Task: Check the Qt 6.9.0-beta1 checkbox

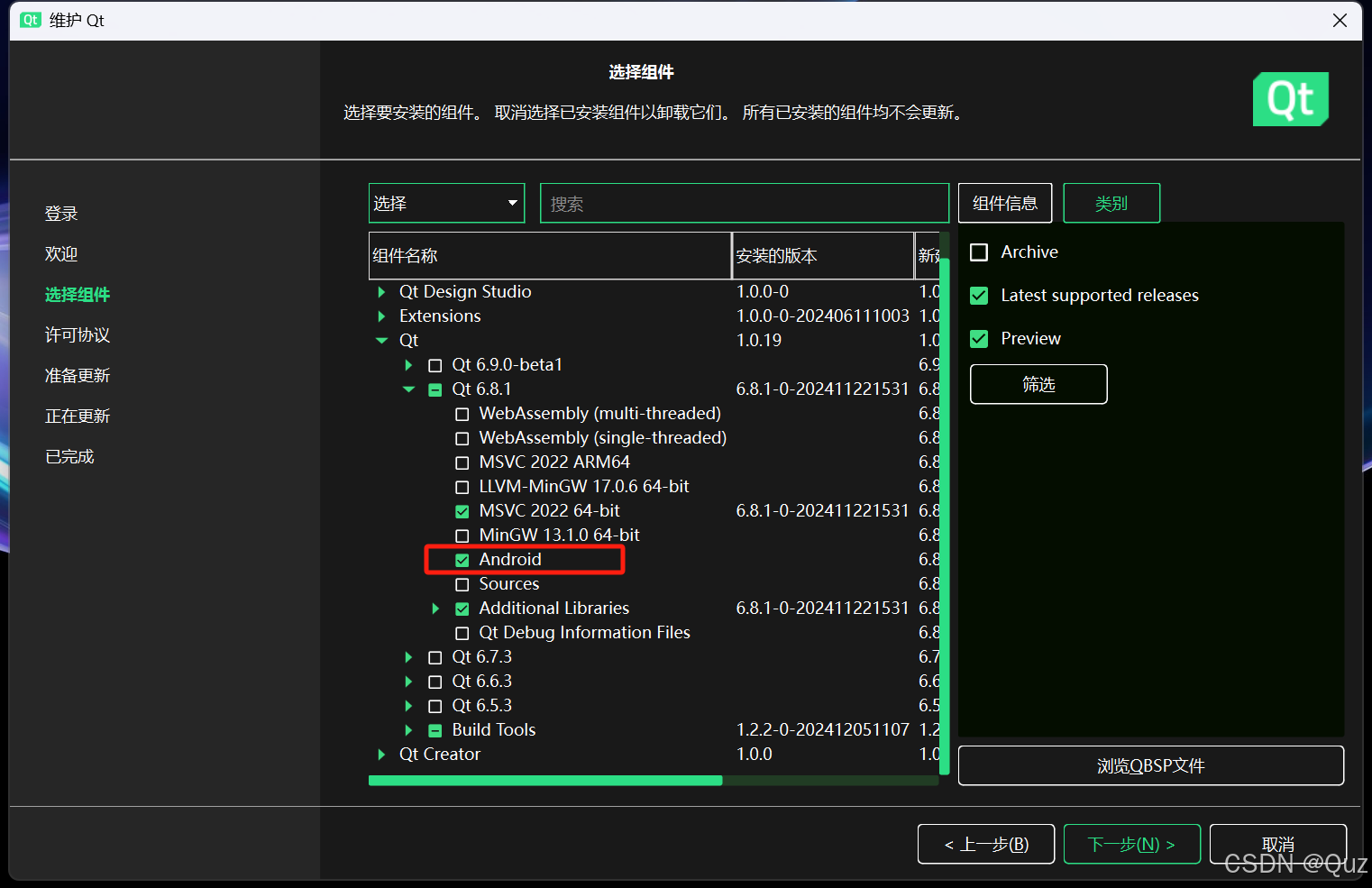Action: [x=435, y=365]
